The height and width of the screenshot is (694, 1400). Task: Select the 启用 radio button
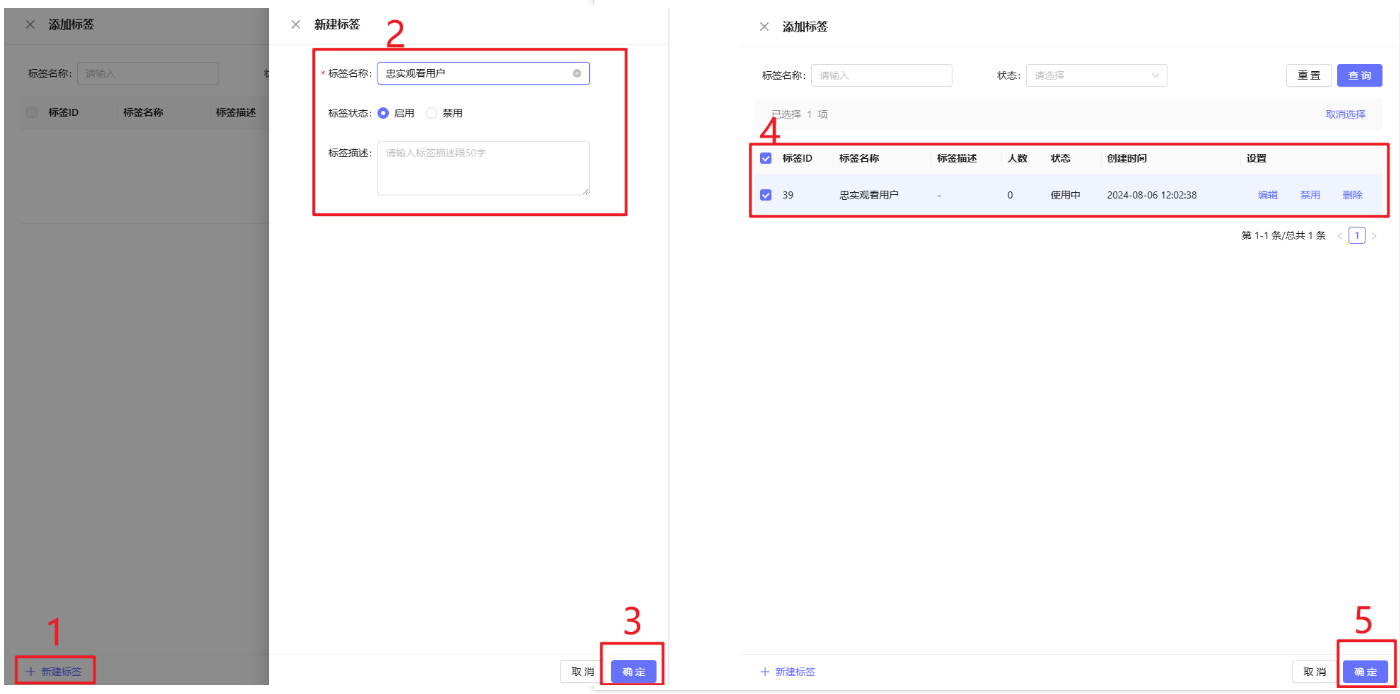click(383, 113)
